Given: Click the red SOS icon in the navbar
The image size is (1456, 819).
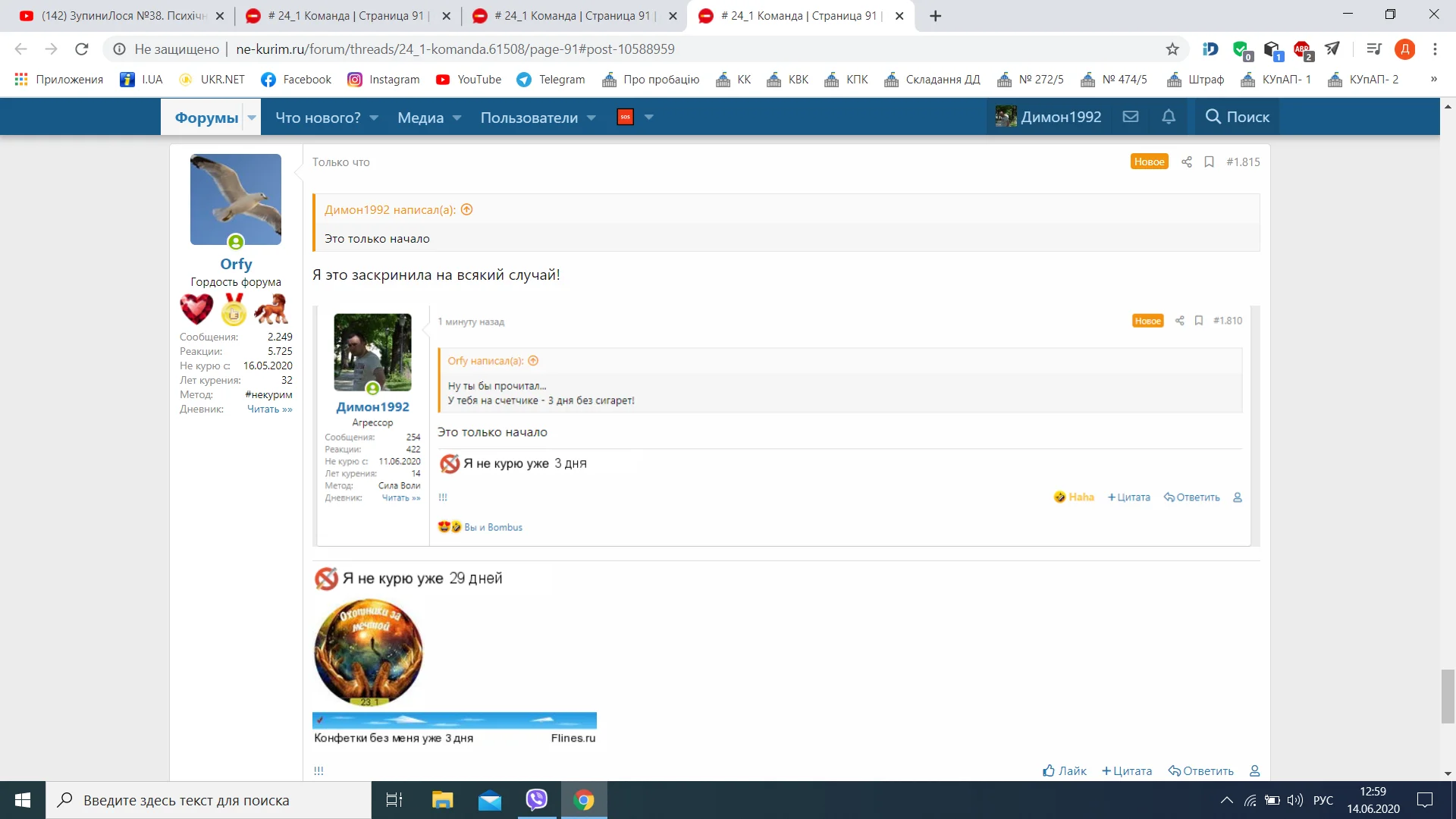Looking at the screenshot, I should click(x=626, y=117).
